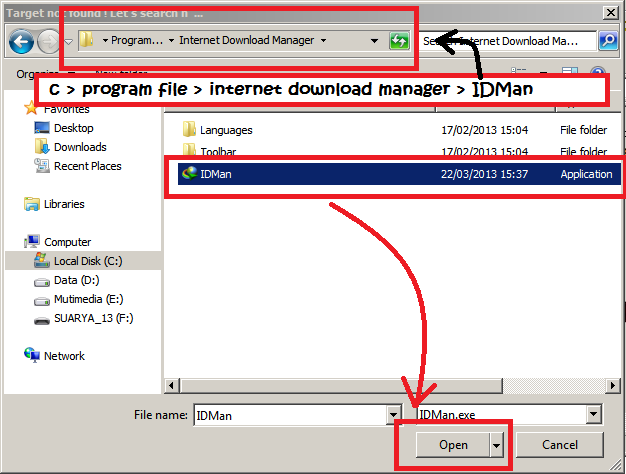
Task: Click the IDMan application icon
Action: (190, 173)
